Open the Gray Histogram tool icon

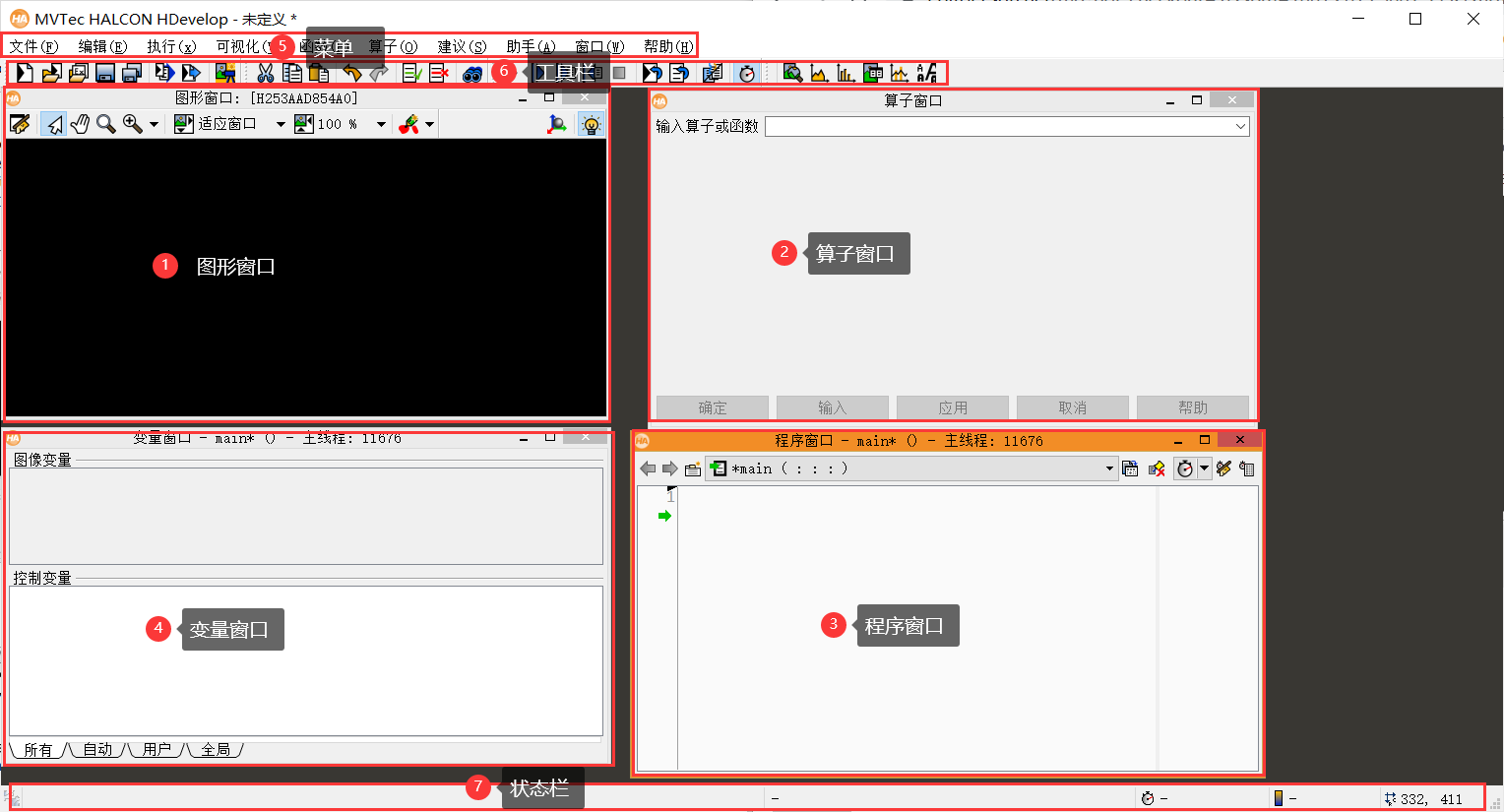[819, 73]
